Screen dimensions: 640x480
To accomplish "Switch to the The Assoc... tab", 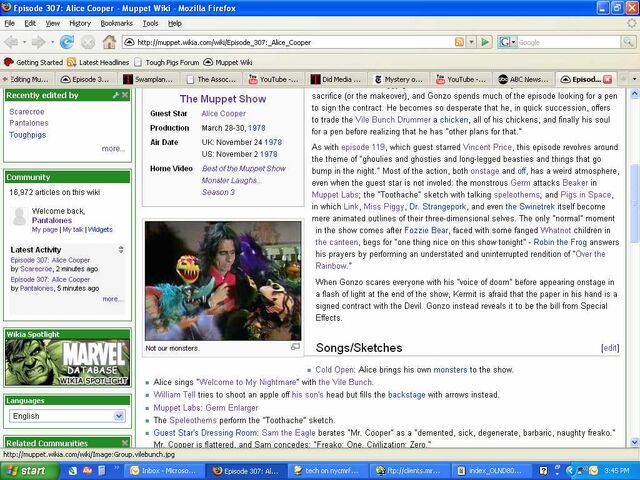I will click(212, 79).
